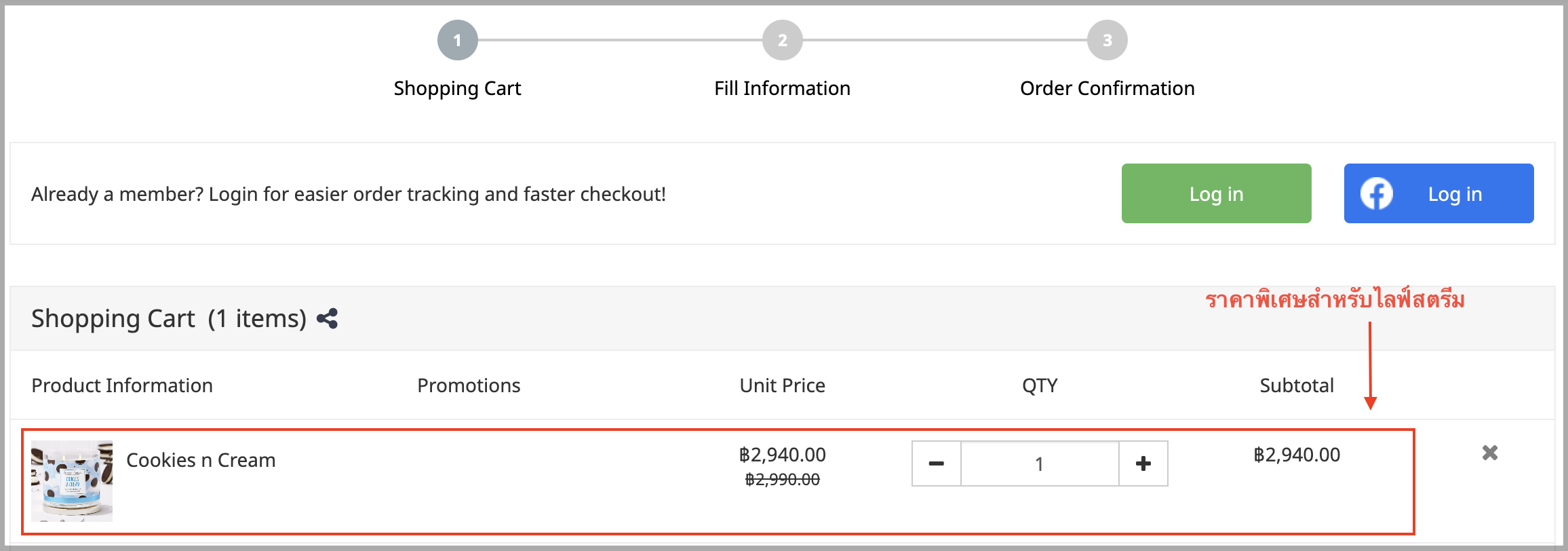Go to Fill Information step label

(x=783, y=88)
